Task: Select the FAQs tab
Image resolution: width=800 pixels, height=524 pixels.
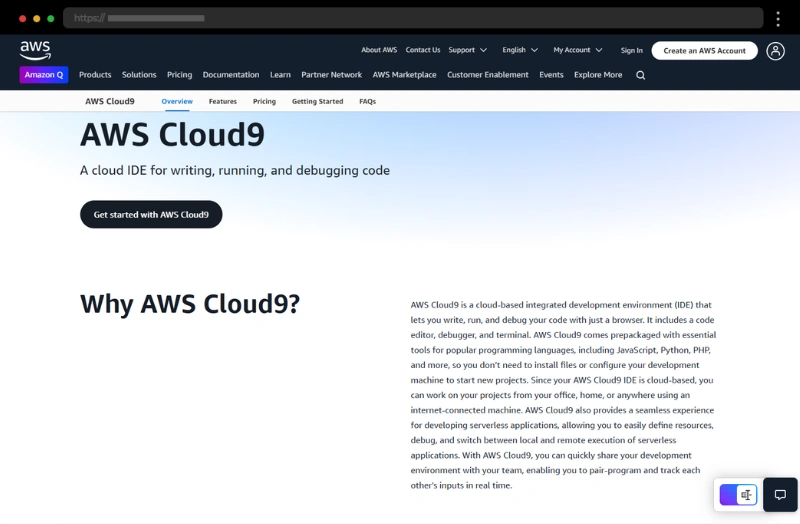Action: pyautogui.click(x=367, y=101)
